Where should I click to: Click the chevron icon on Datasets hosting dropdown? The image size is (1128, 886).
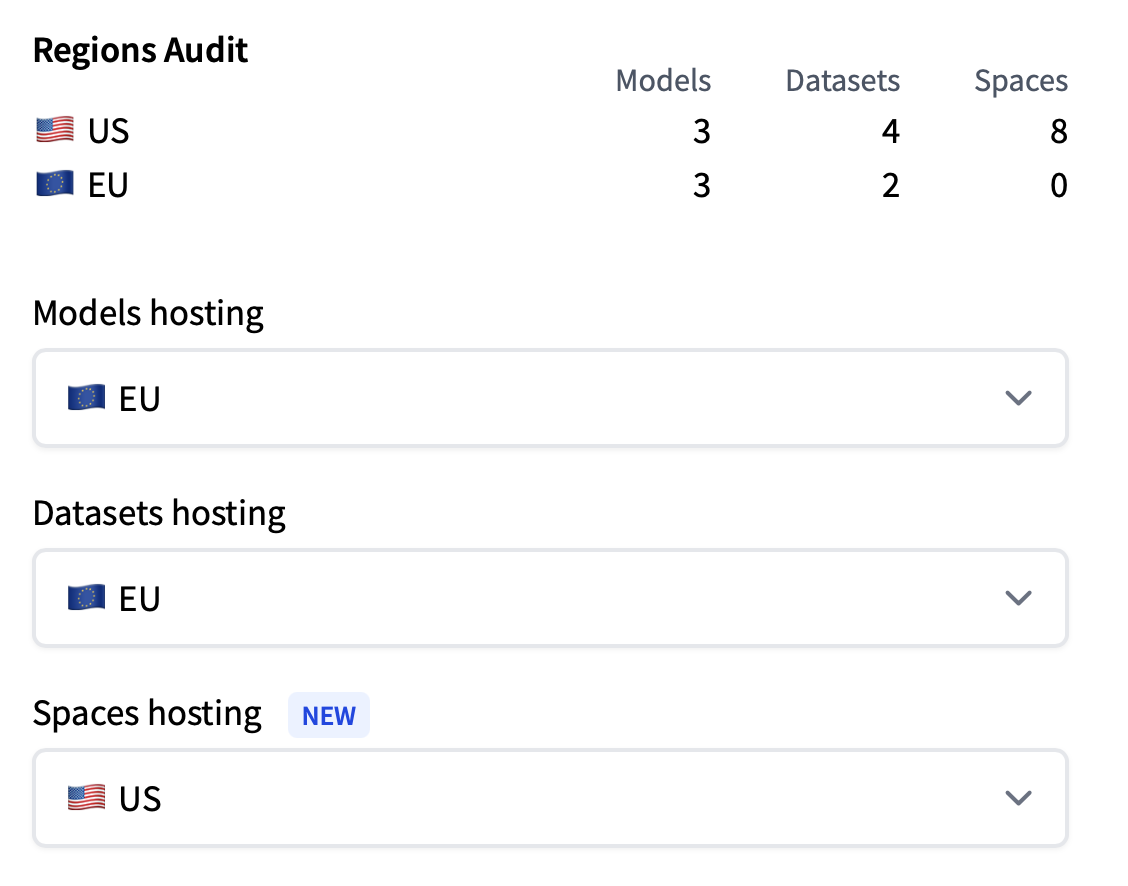[x=1018, y=598]
